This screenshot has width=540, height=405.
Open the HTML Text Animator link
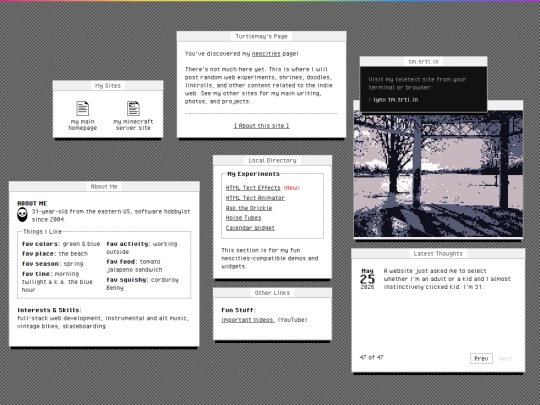(255, 198)
